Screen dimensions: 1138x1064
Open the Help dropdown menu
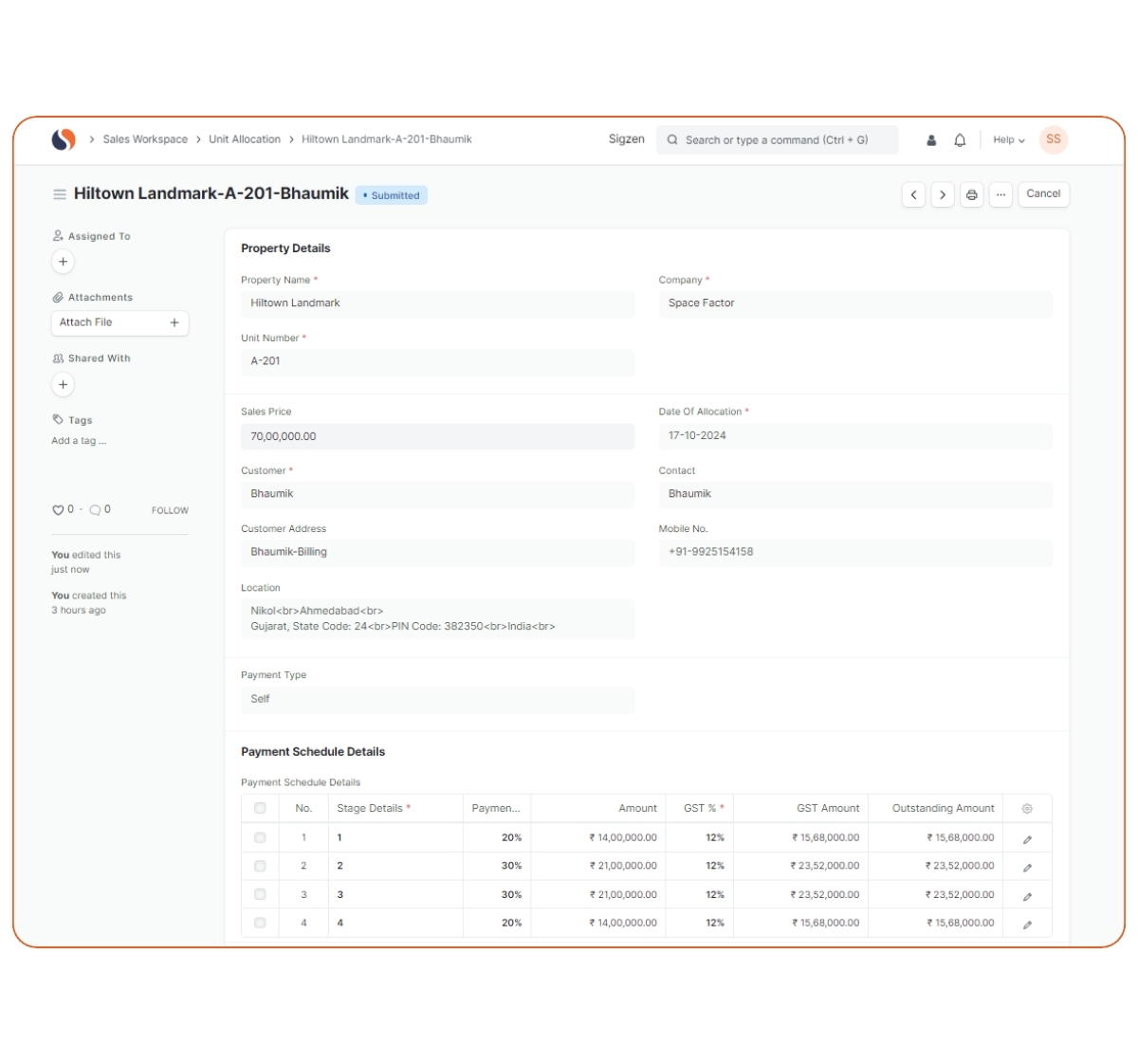pyautogui.click(x=1009, y=140)
